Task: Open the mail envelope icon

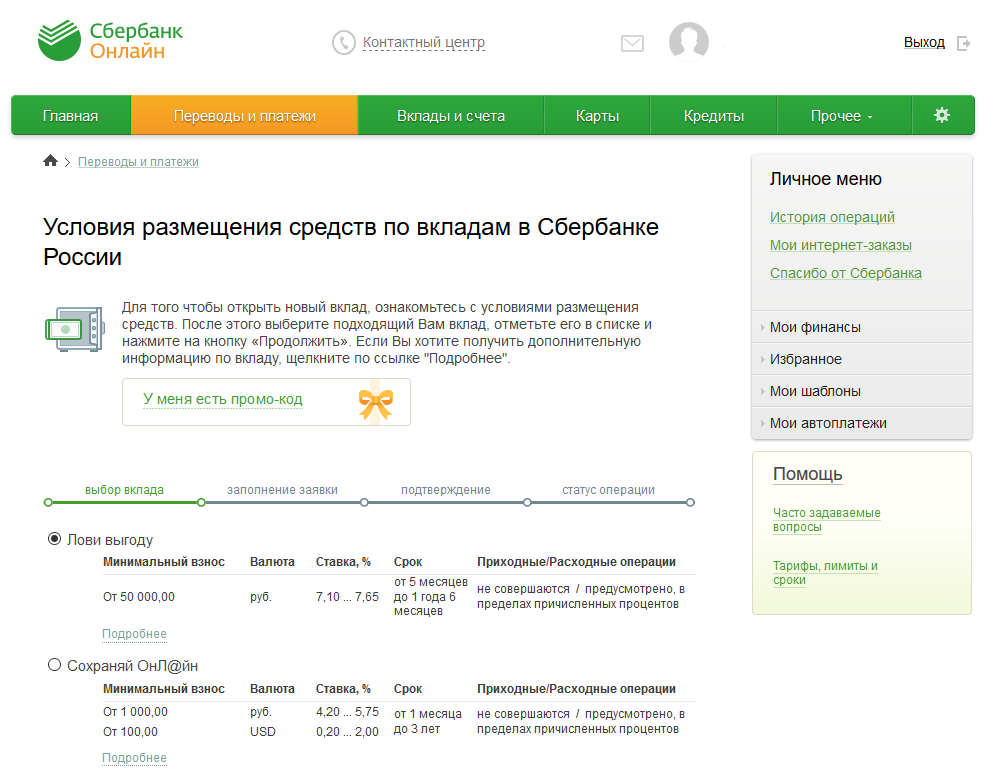Action: pyautogui.click(x=632, y=43)
